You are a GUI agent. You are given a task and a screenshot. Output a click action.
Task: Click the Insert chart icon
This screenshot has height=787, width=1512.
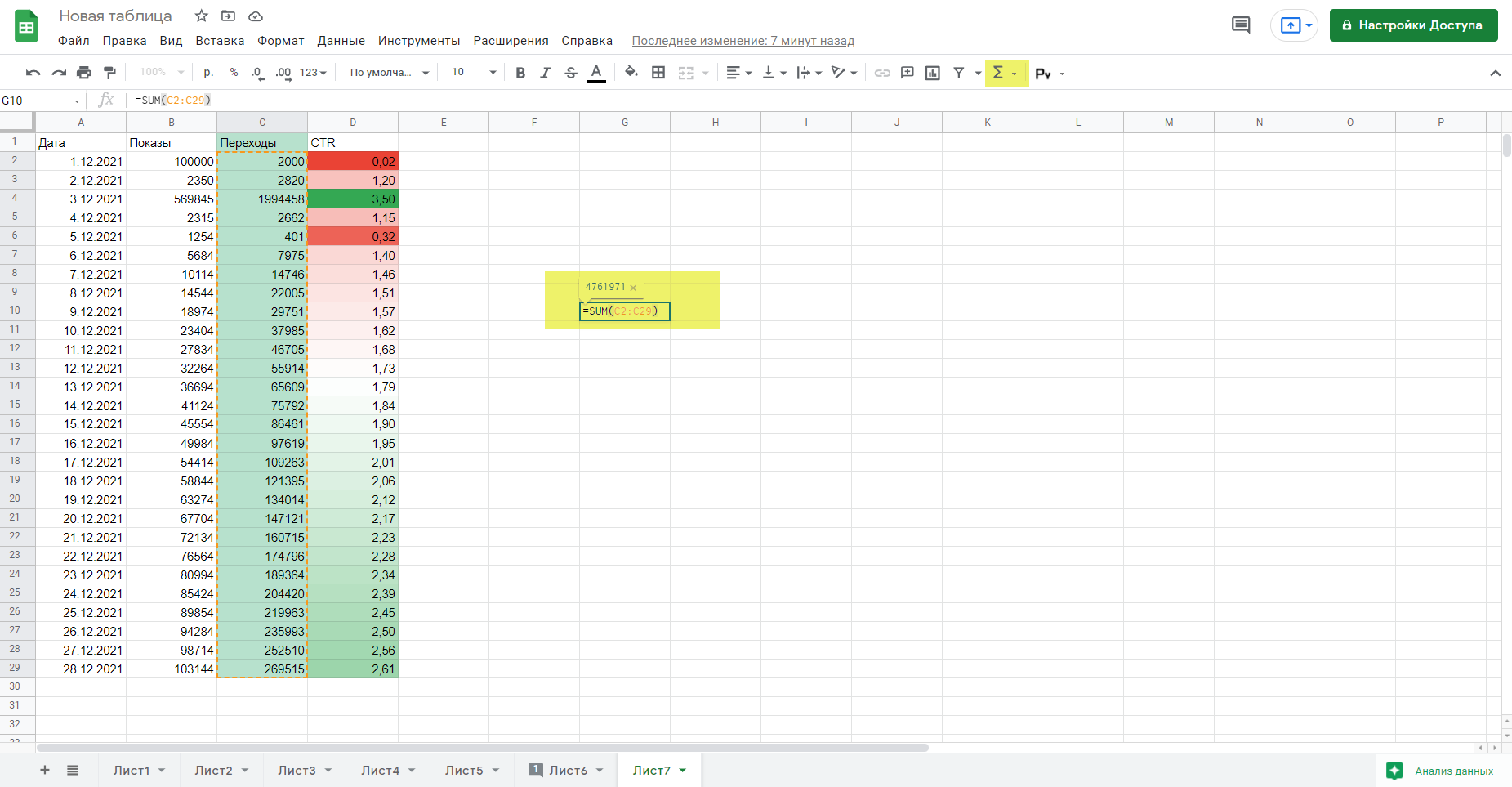pyautogui.click(x=932, y=73)
